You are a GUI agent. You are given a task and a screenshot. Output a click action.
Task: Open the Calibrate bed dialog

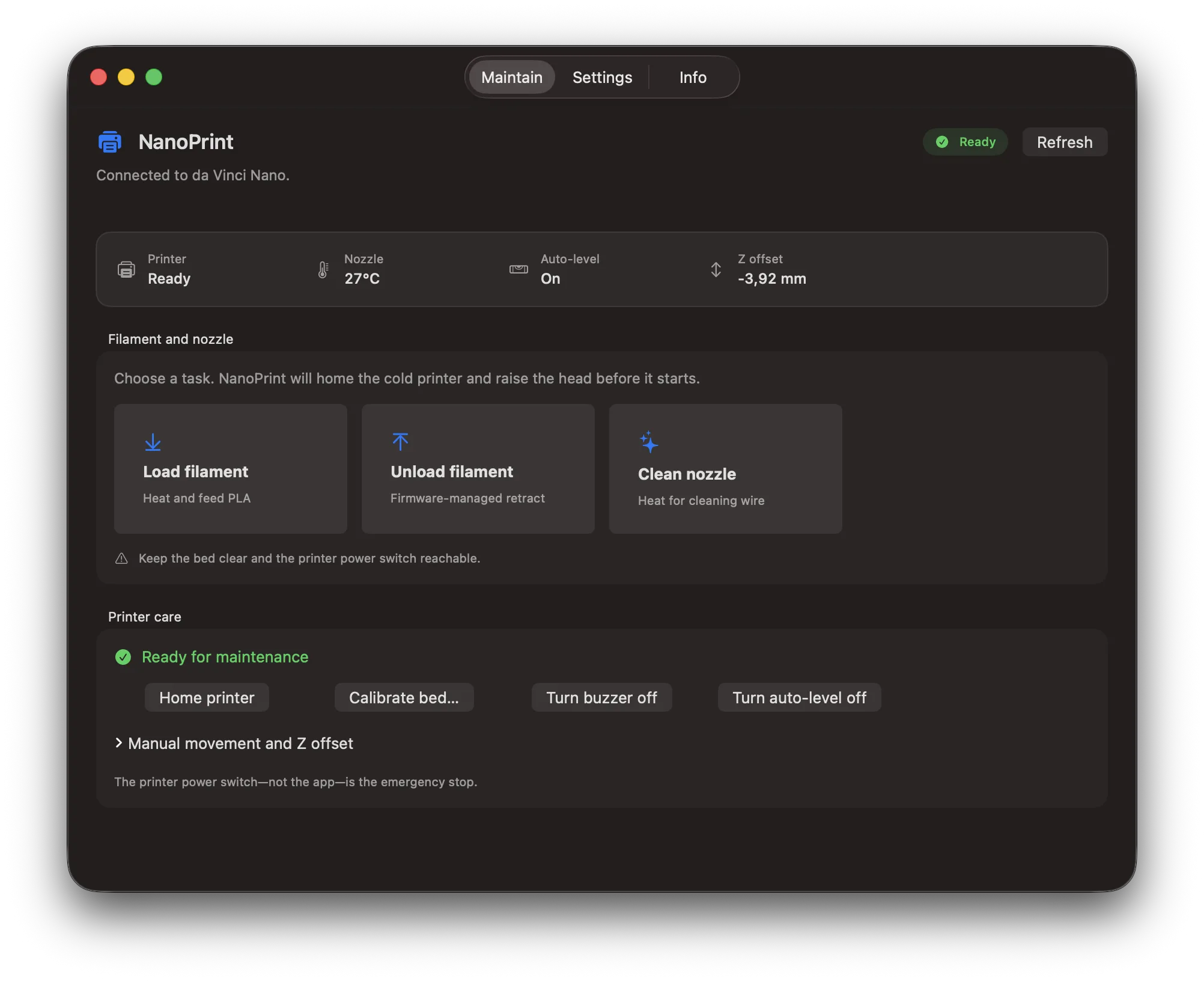point(404,697)
